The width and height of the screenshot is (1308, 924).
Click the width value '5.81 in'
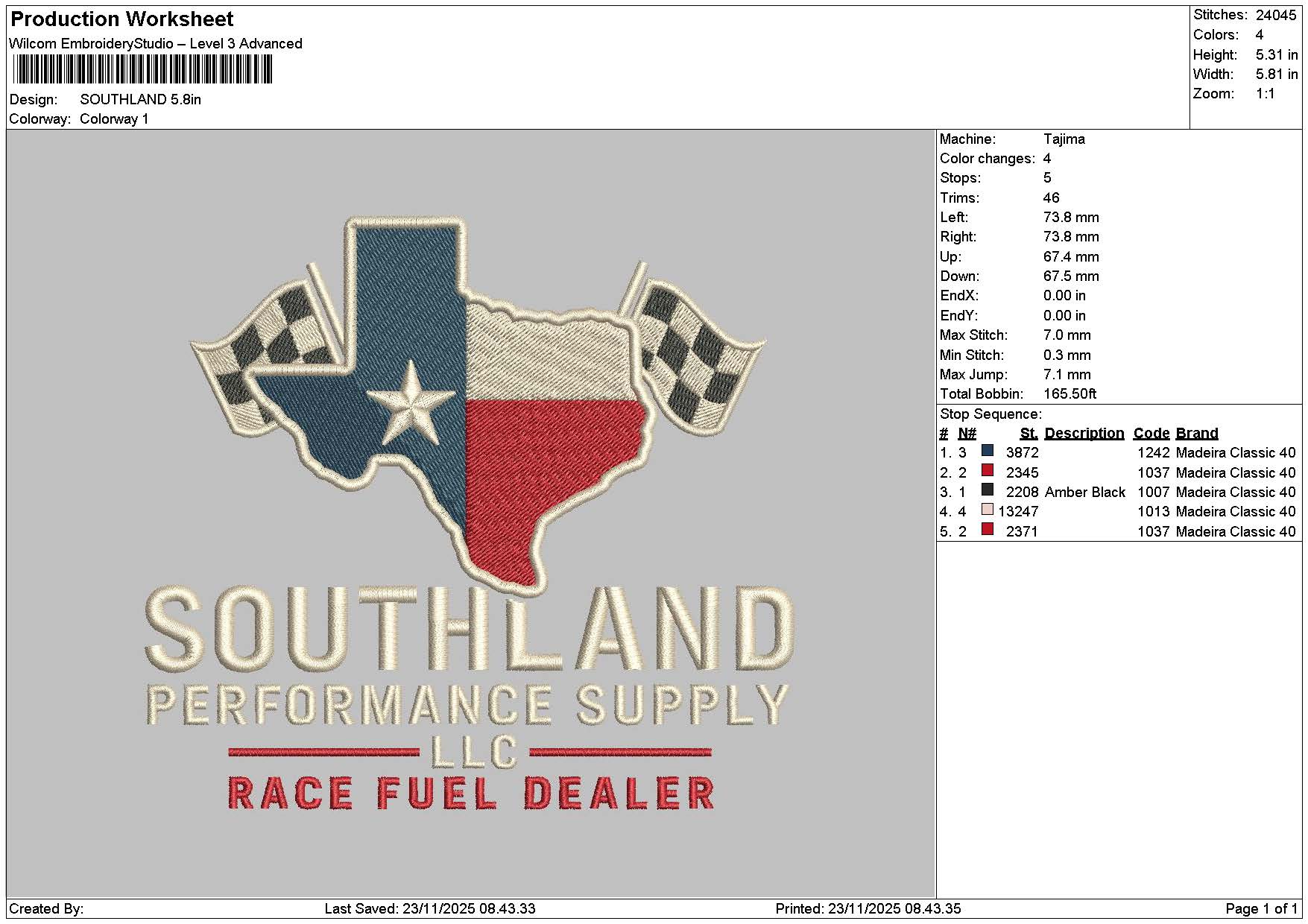pos(1277,75)
